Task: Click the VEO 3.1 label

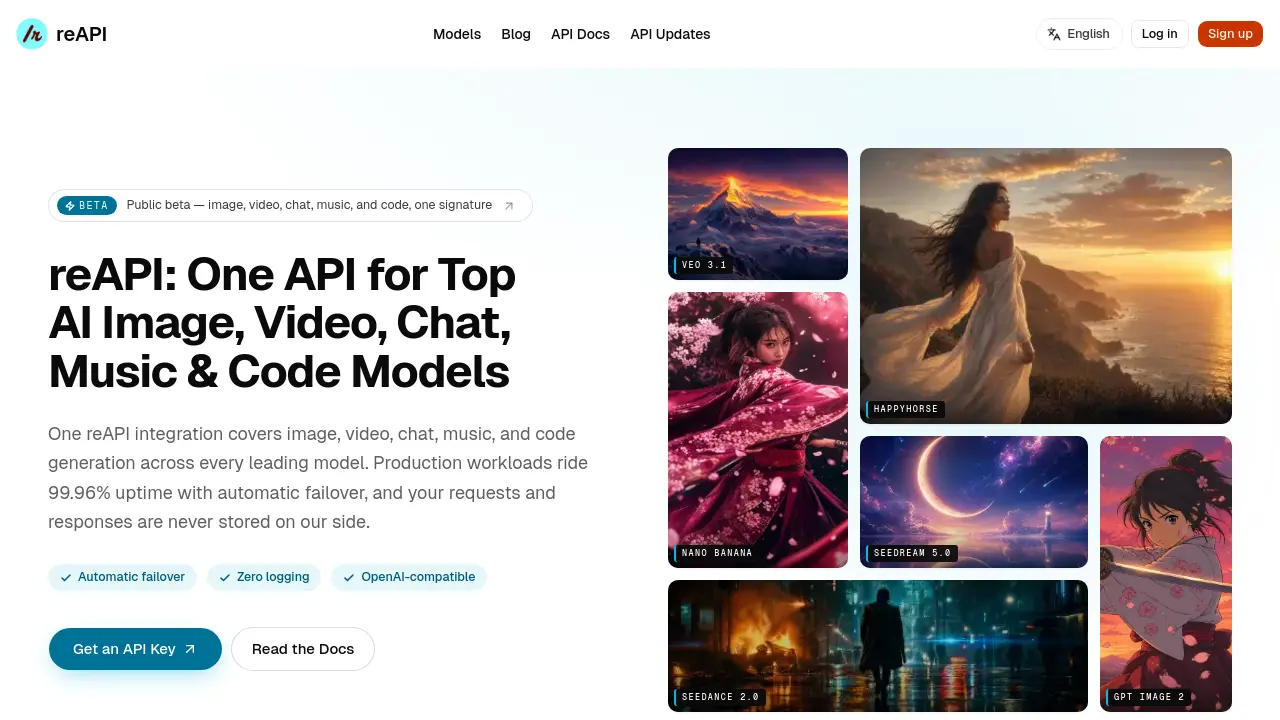Action: [703, 265]
